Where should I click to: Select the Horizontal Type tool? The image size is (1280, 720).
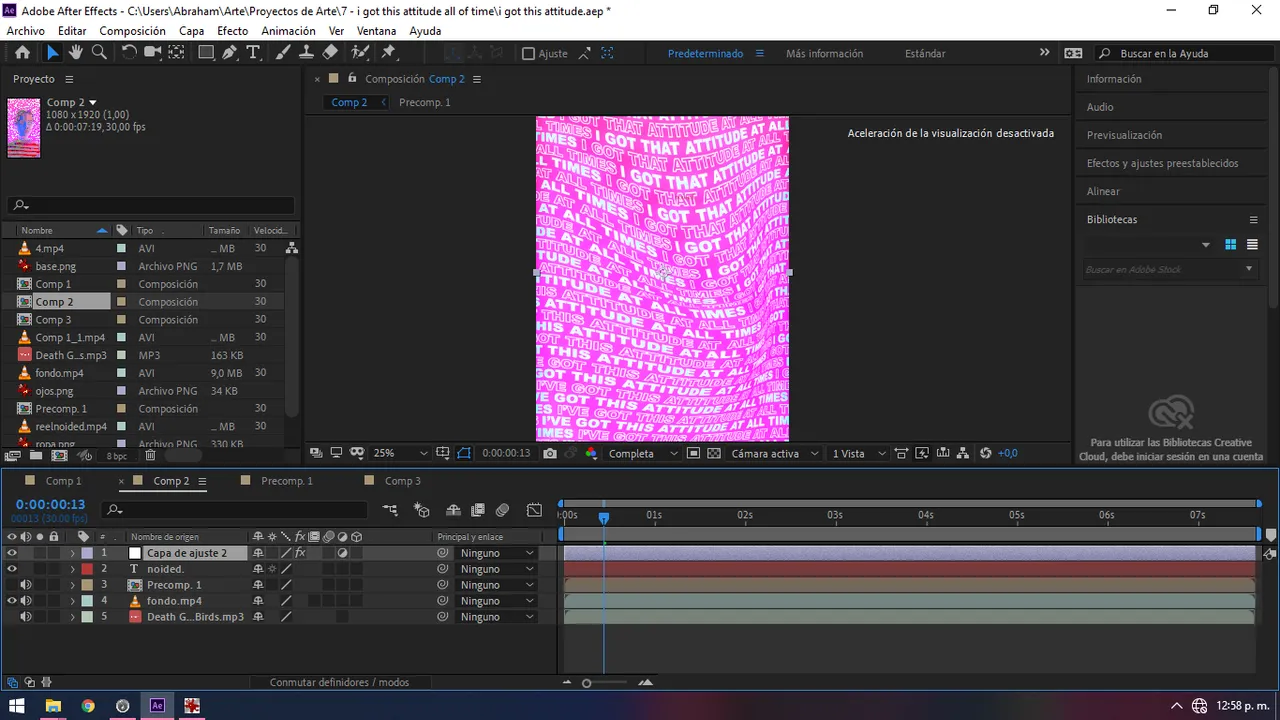(254, 53)
